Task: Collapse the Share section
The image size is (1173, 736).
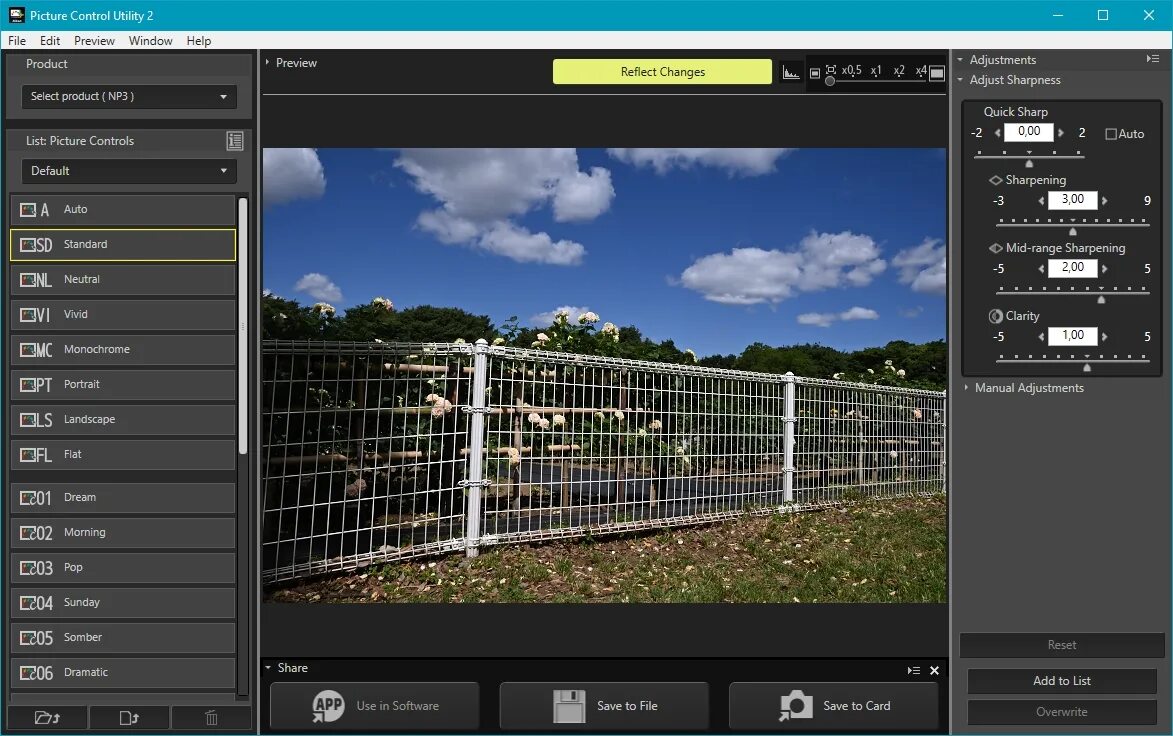Action: 268,668
